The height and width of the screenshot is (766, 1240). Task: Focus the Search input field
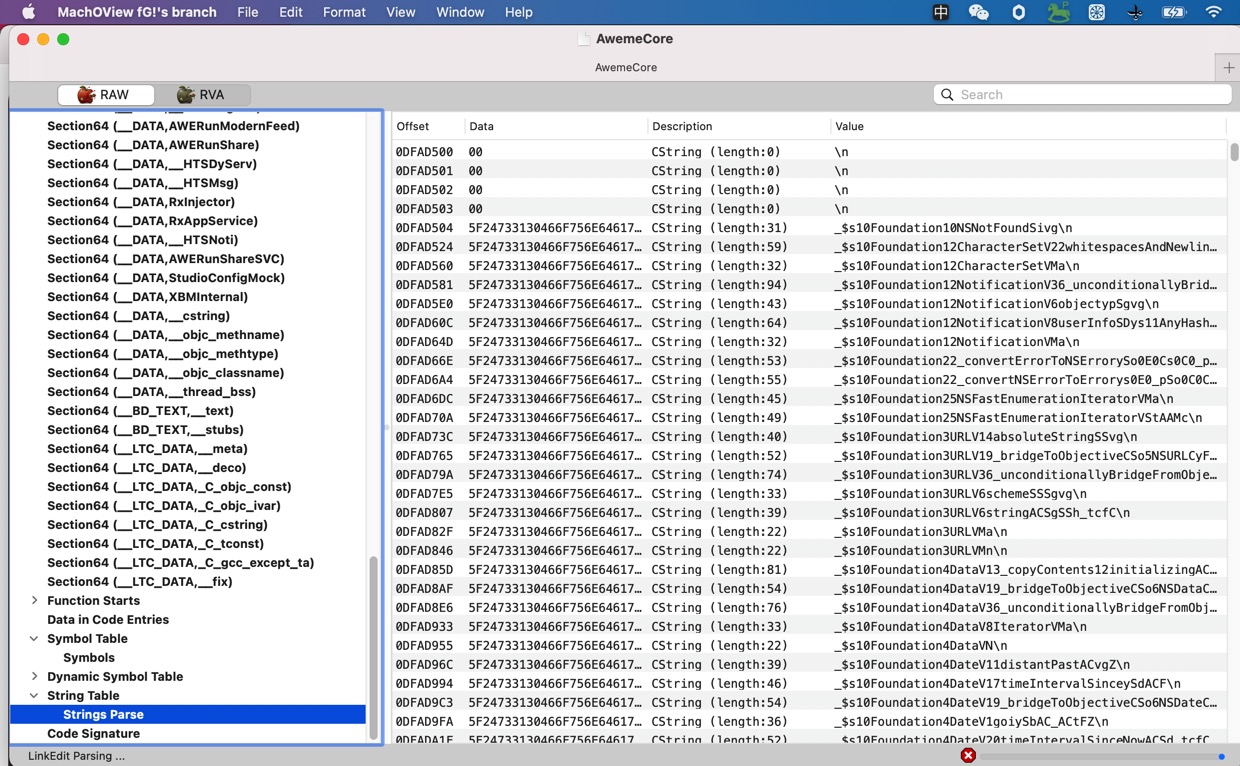1082,94
